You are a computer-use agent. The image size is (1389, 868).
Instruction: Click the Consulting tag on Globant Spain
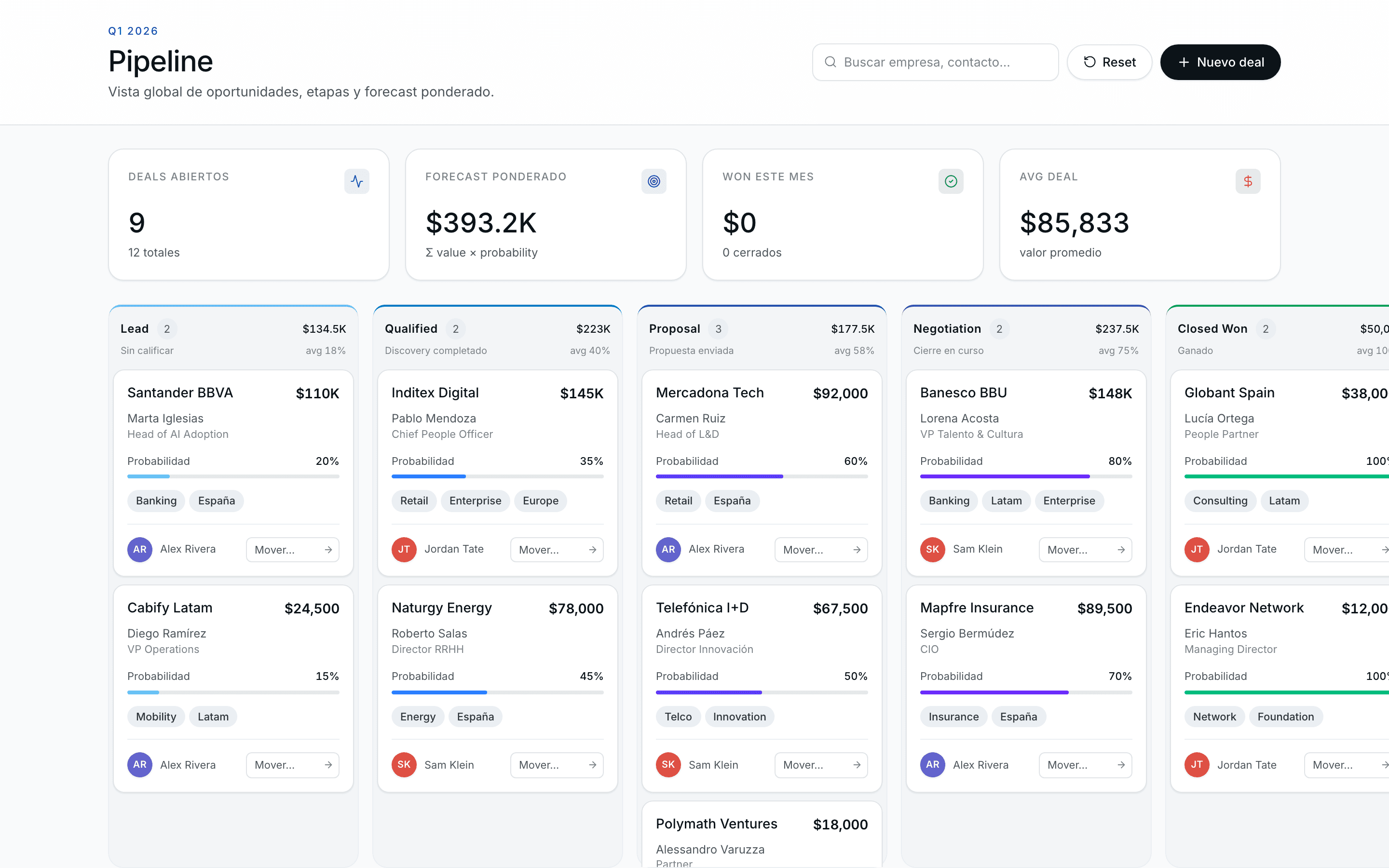1220,501
